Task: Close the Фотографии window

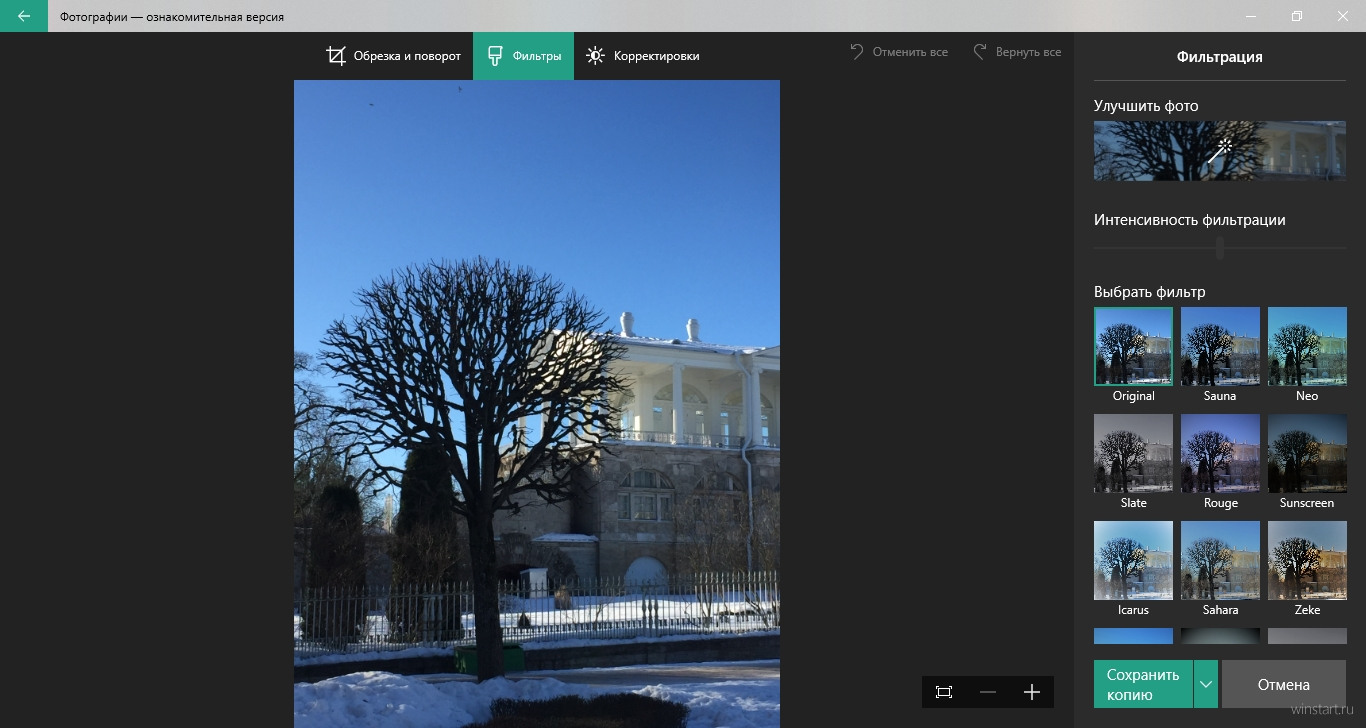Action: coord(1343,16)
